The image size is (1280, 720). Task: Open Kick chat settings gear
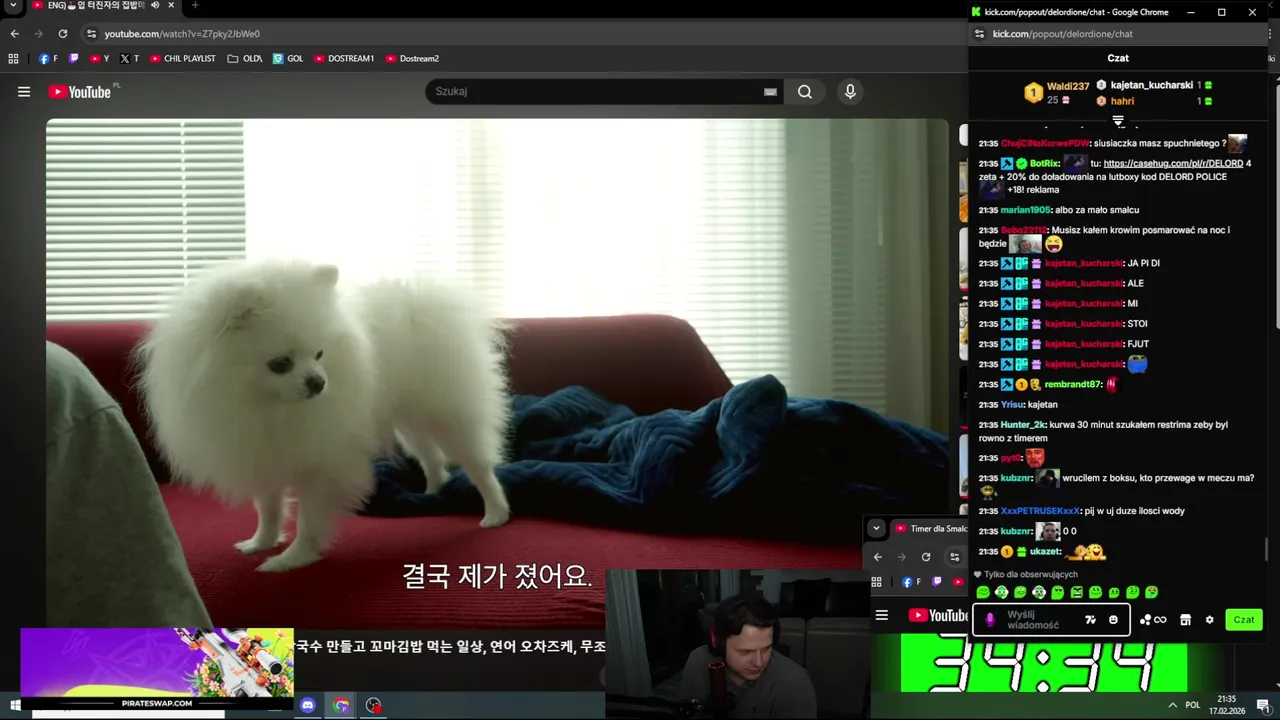click(1209, 620)
